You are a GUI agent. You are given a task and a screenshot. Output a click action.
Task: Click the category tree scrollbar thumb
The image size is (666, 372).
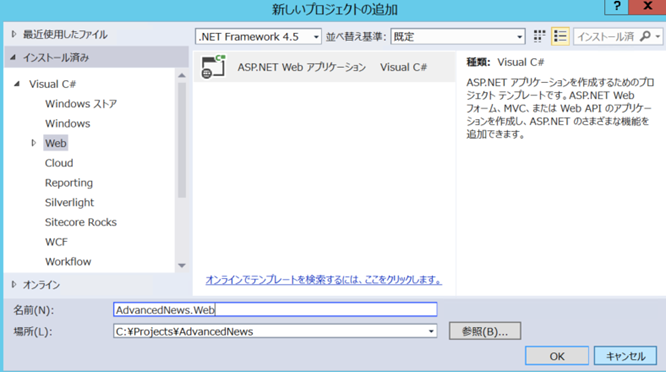[x=182, y=140]
